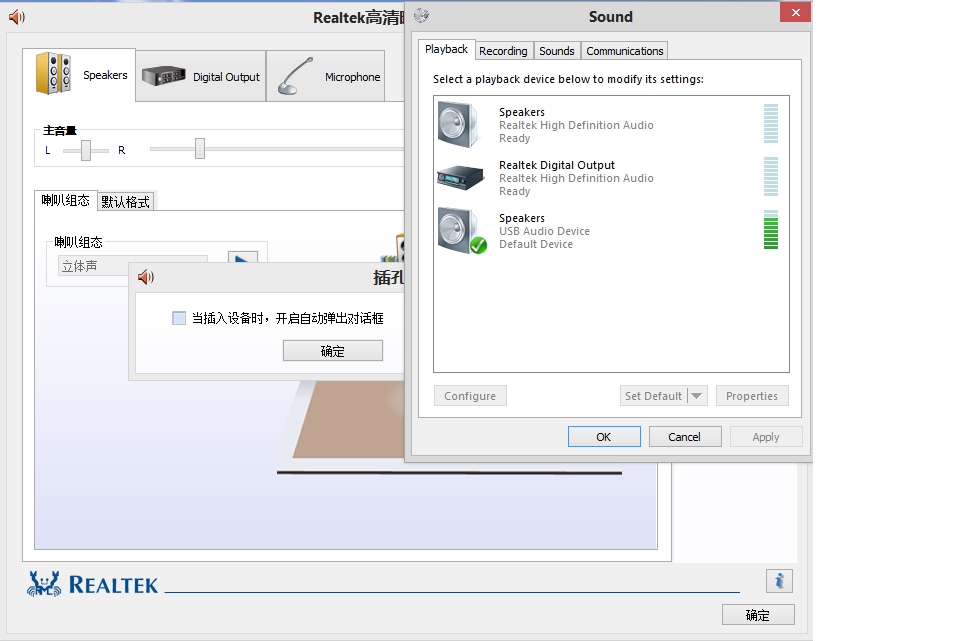Adjust the main volume slider
Viewport: 960px width, 641px height.
200,148
